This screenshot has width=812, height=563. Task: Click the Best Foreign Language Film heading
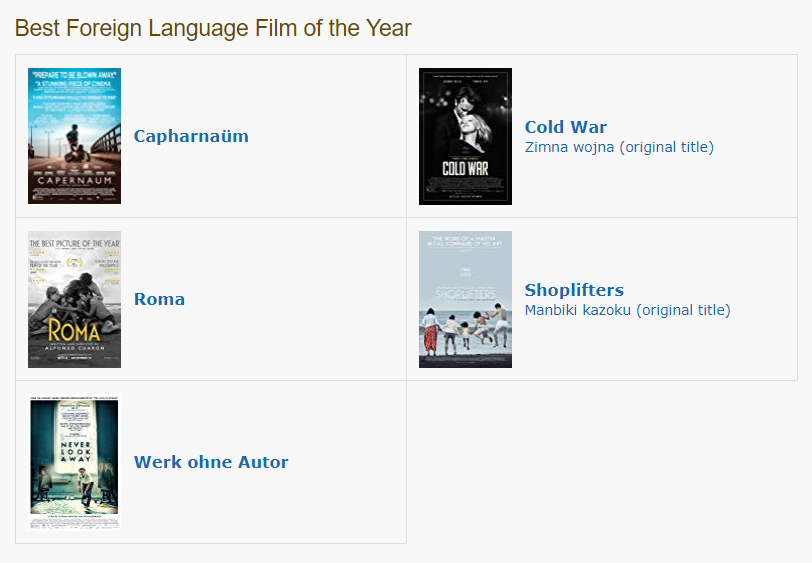(213, 28)
